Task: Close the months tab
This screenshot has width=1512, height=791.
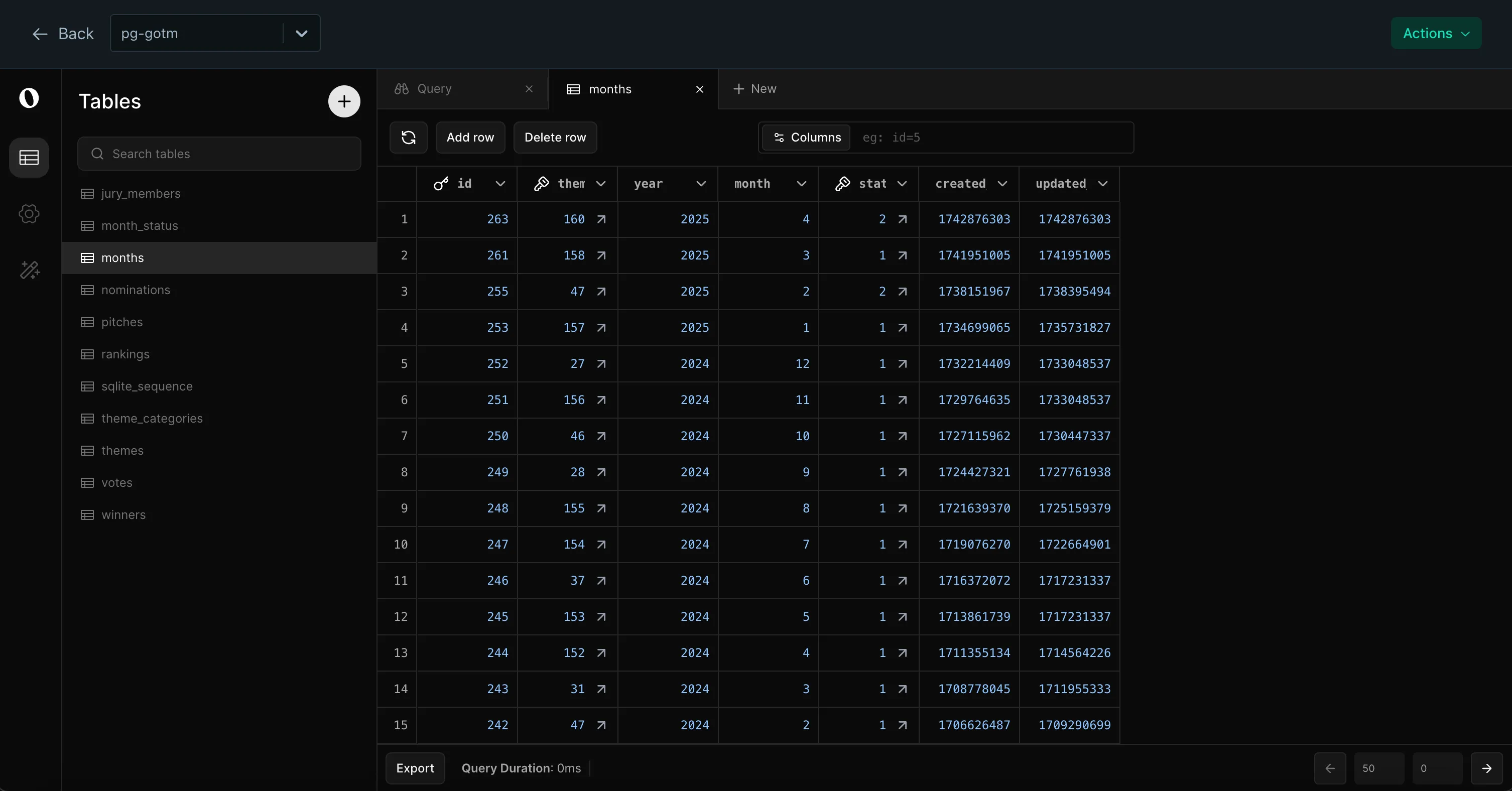Action: point(700,89)
